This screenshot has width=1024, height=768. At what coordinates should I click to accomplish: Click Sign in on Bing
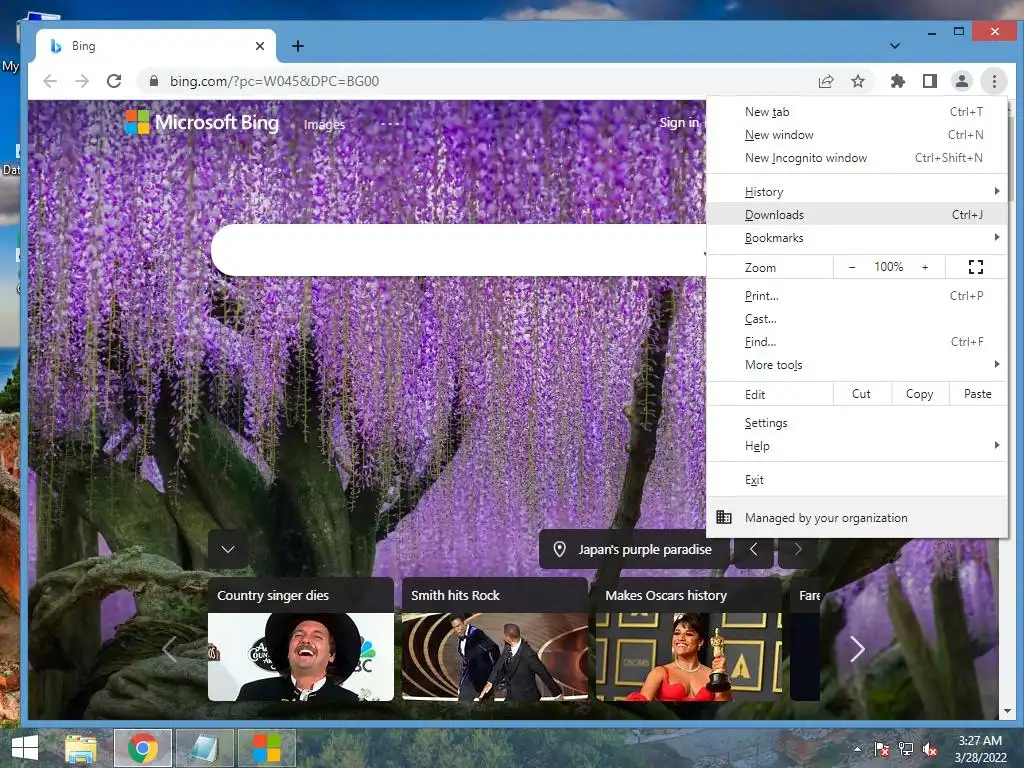[679, 123]
